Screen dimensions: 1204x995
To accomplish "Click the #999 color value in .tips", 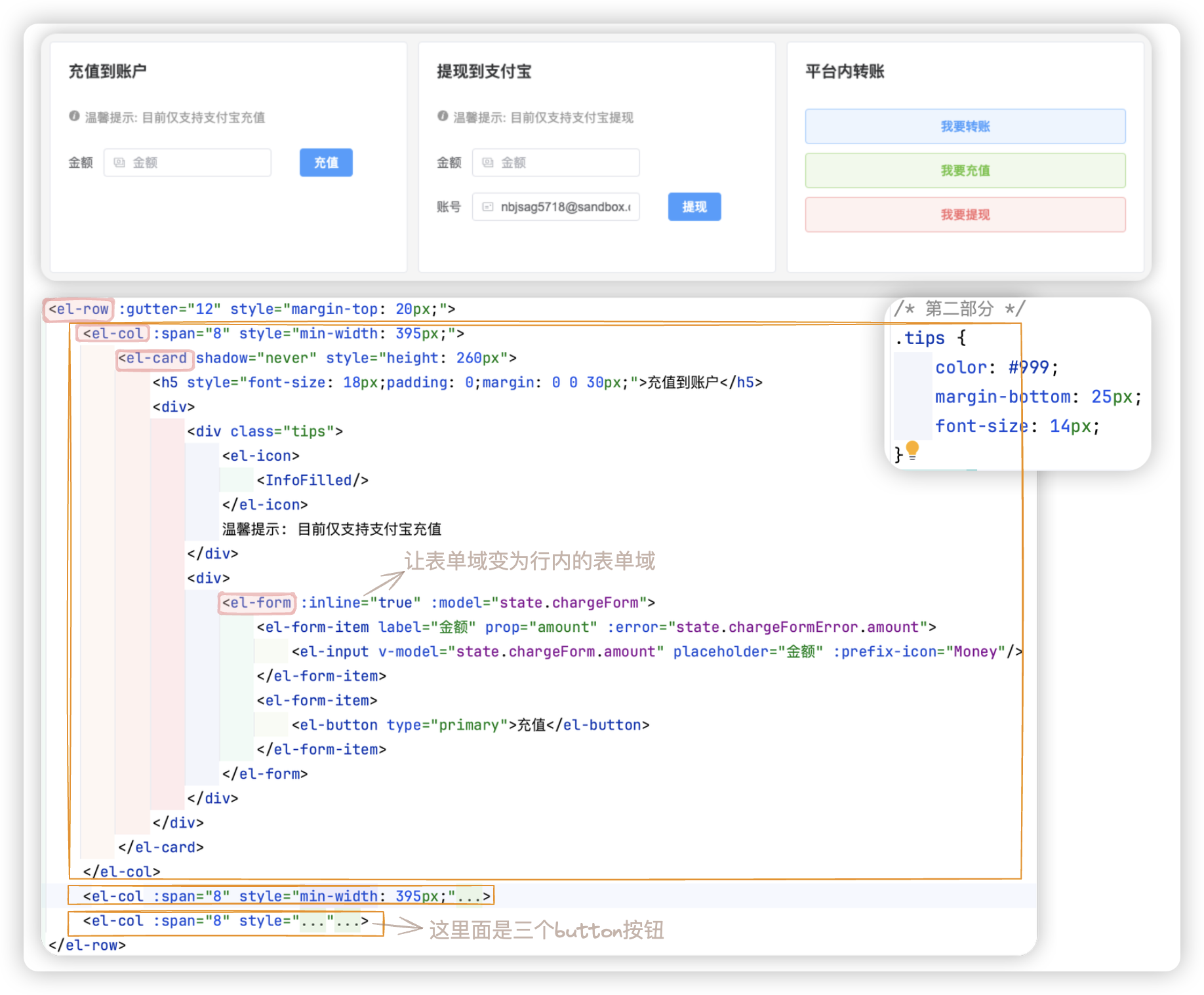I will tap(1028, 368).
